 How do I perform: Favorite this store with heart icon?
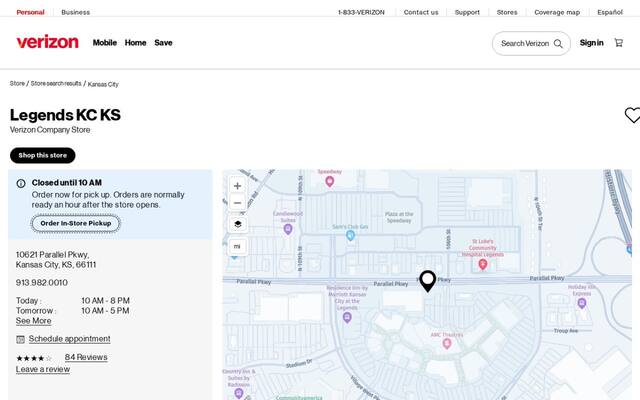(x=632, y=115)
